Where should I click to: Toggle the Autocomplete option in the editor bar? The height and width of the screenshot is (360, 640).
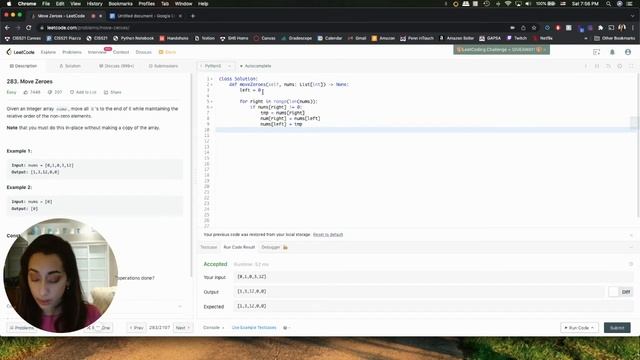[x=256, y=66]
